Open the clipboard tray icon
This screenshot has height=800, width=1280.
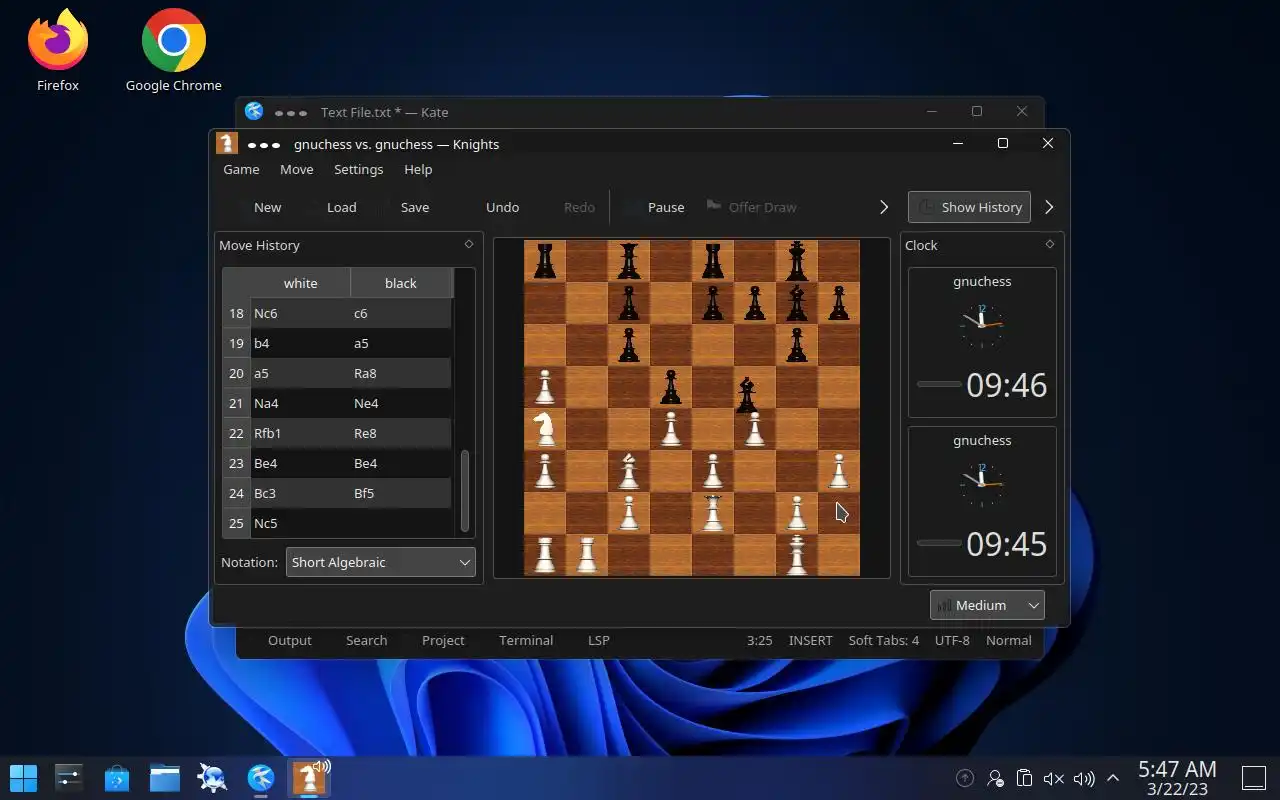coord(1024,778)
